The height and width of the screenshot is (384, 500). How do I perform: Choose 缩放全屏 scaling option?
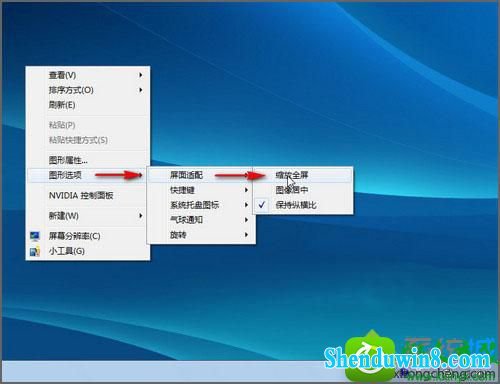303,175
